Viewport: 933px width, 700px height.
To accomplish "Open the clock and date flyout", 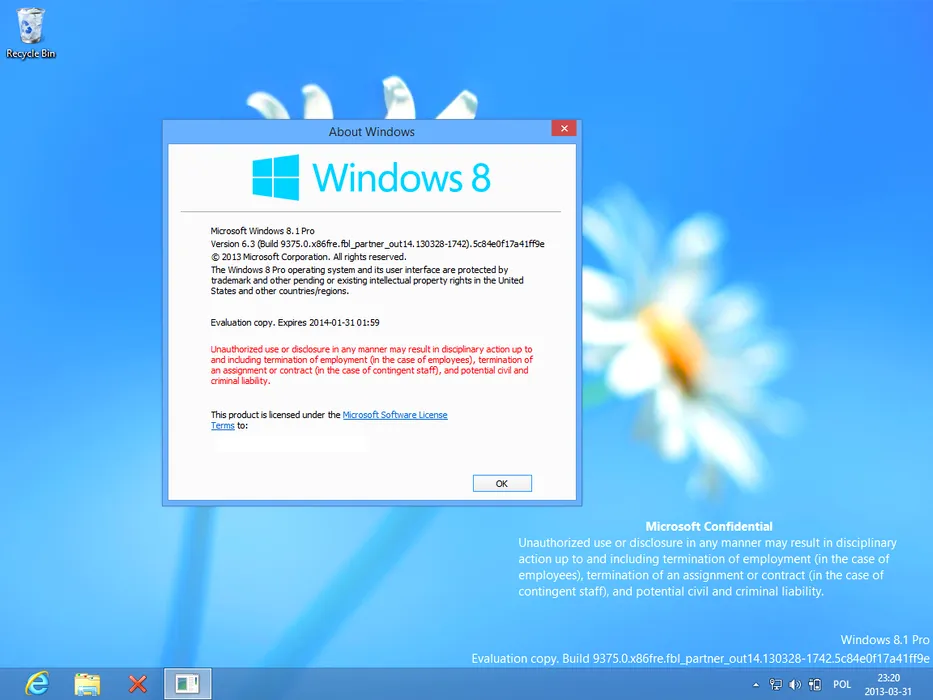I will coord(887,684).
